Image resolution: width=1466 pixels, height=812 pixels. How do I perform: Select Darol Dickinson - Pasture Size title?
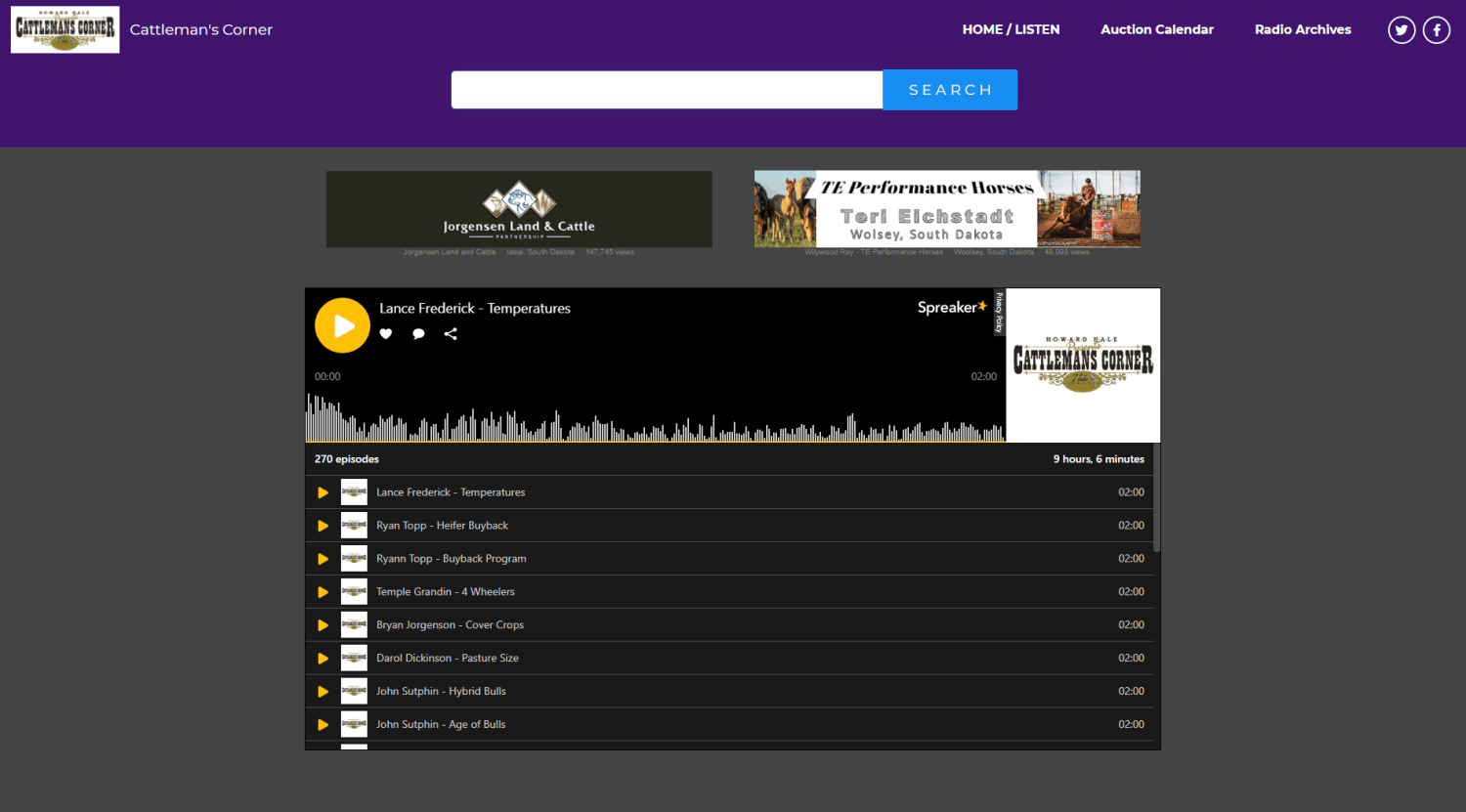pos(448,659)
